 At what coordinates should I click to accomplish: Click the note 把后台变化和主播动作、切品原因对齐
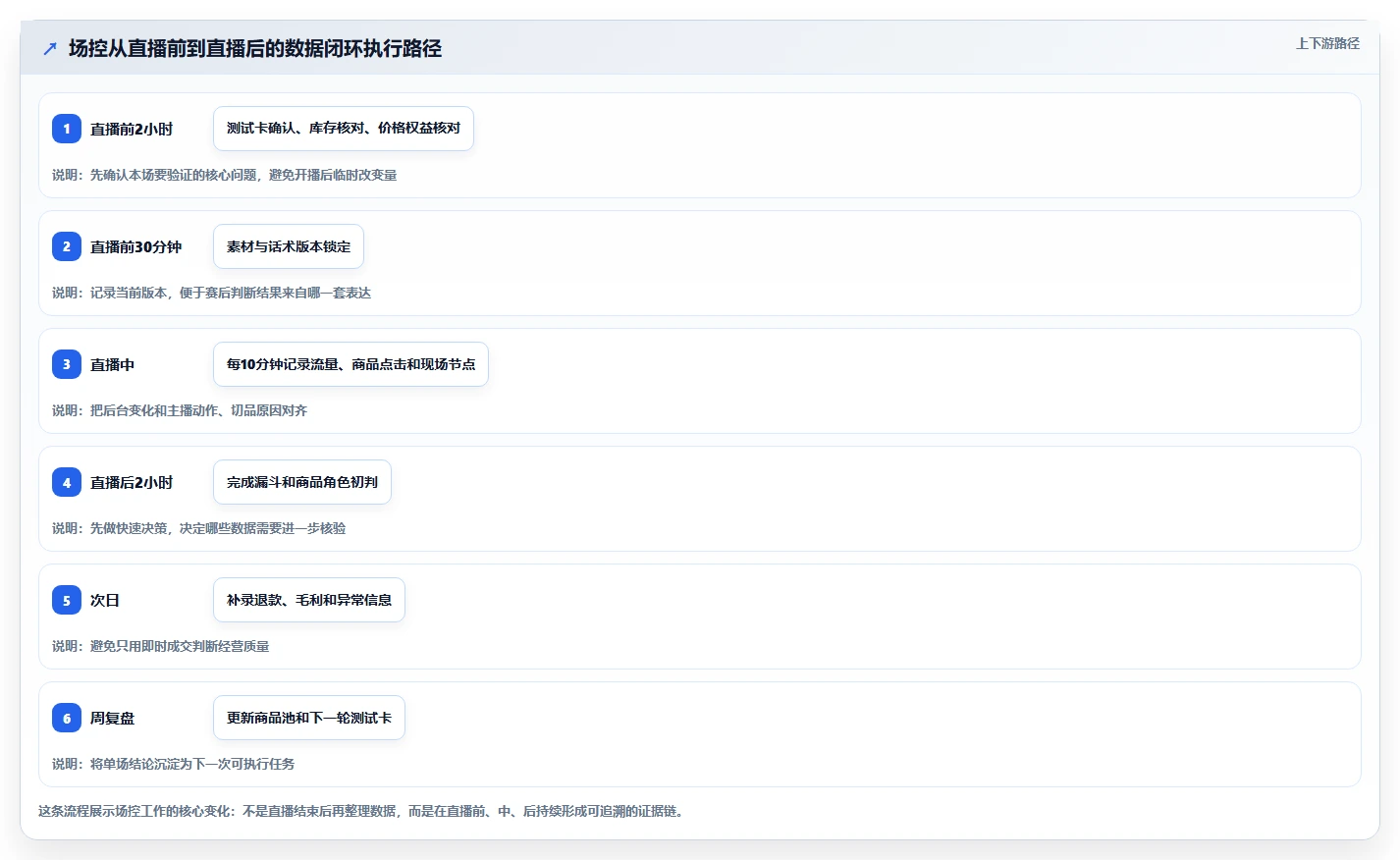pos(180,410)
